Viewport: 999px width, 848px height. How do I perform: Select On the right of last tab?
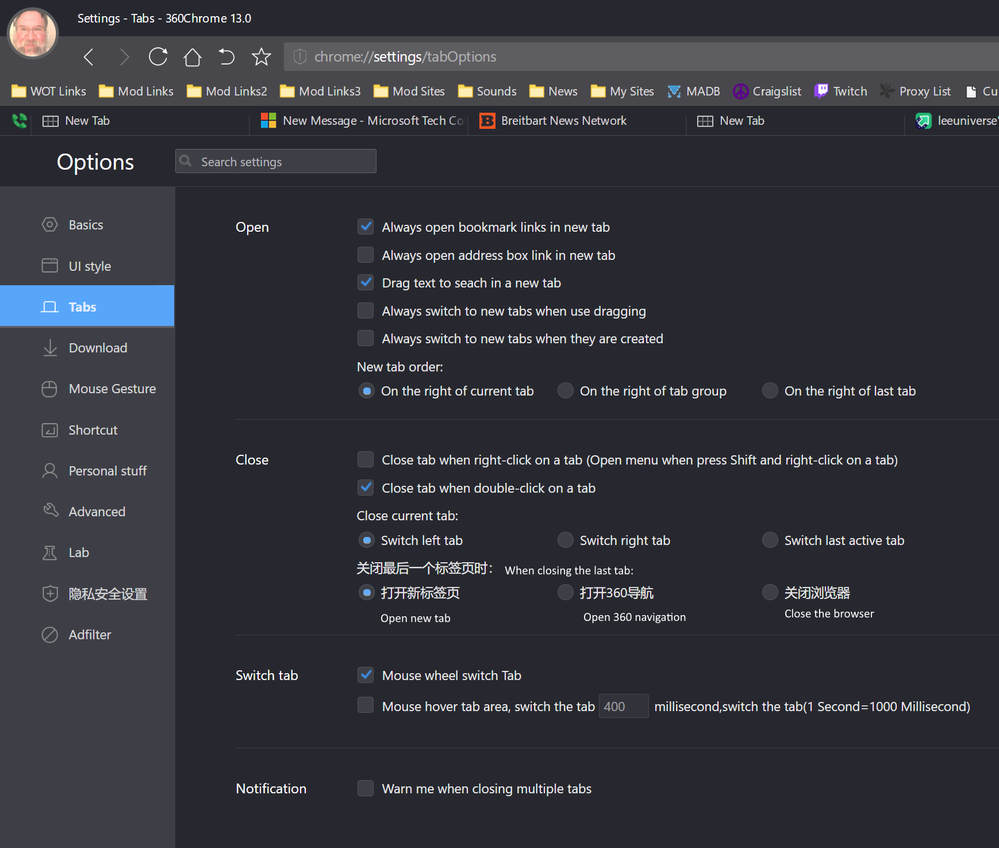pos(770,391)
